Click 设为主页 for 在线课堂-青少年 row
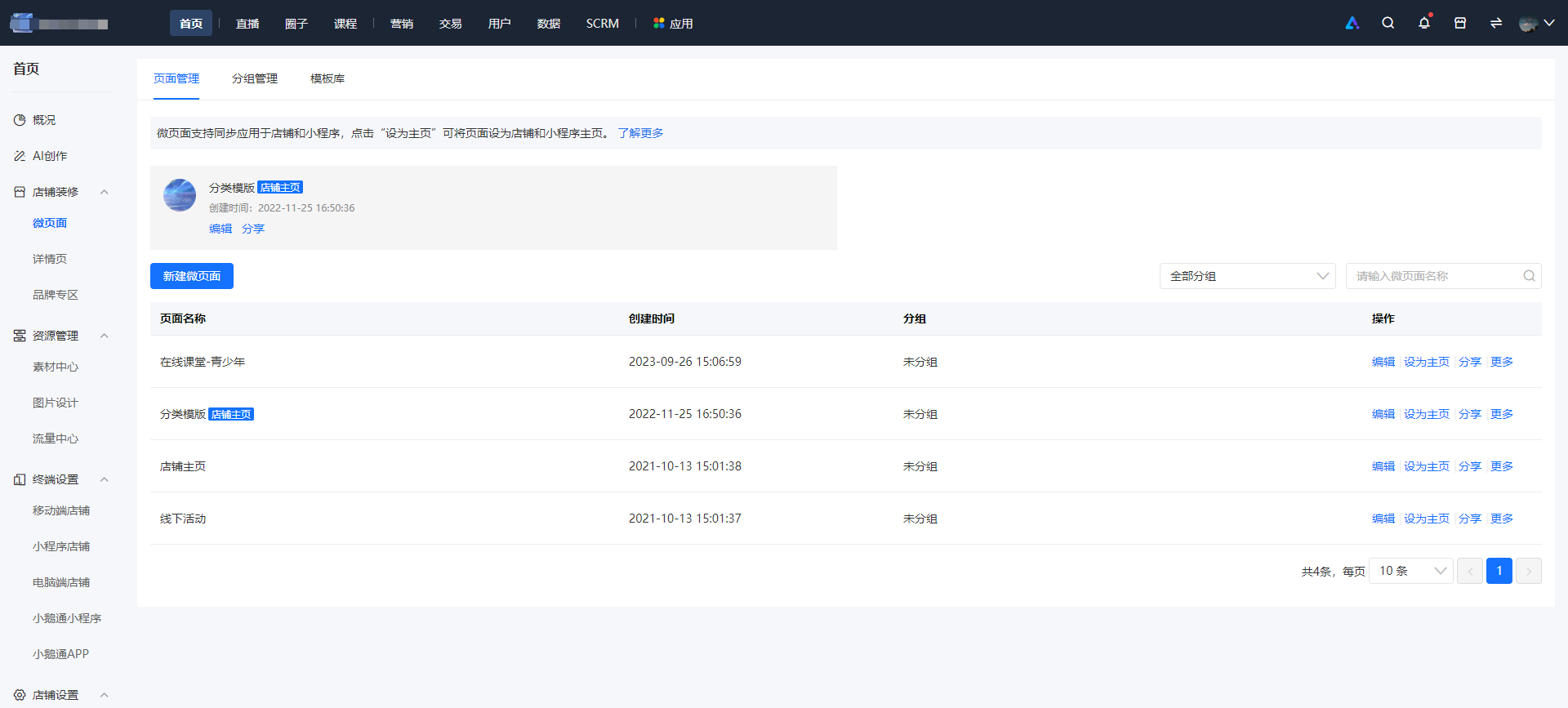 click(x=1427, y=362)
